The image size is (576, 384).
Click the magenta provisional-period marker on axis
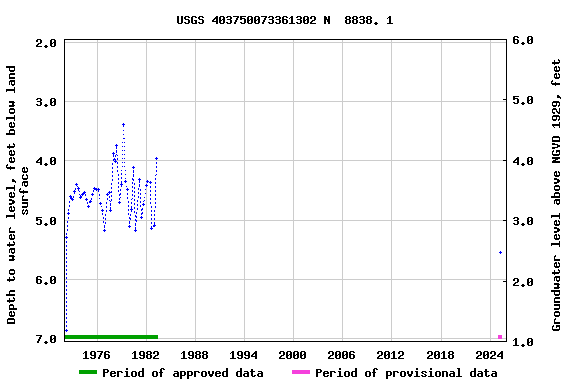pos(500,337)
